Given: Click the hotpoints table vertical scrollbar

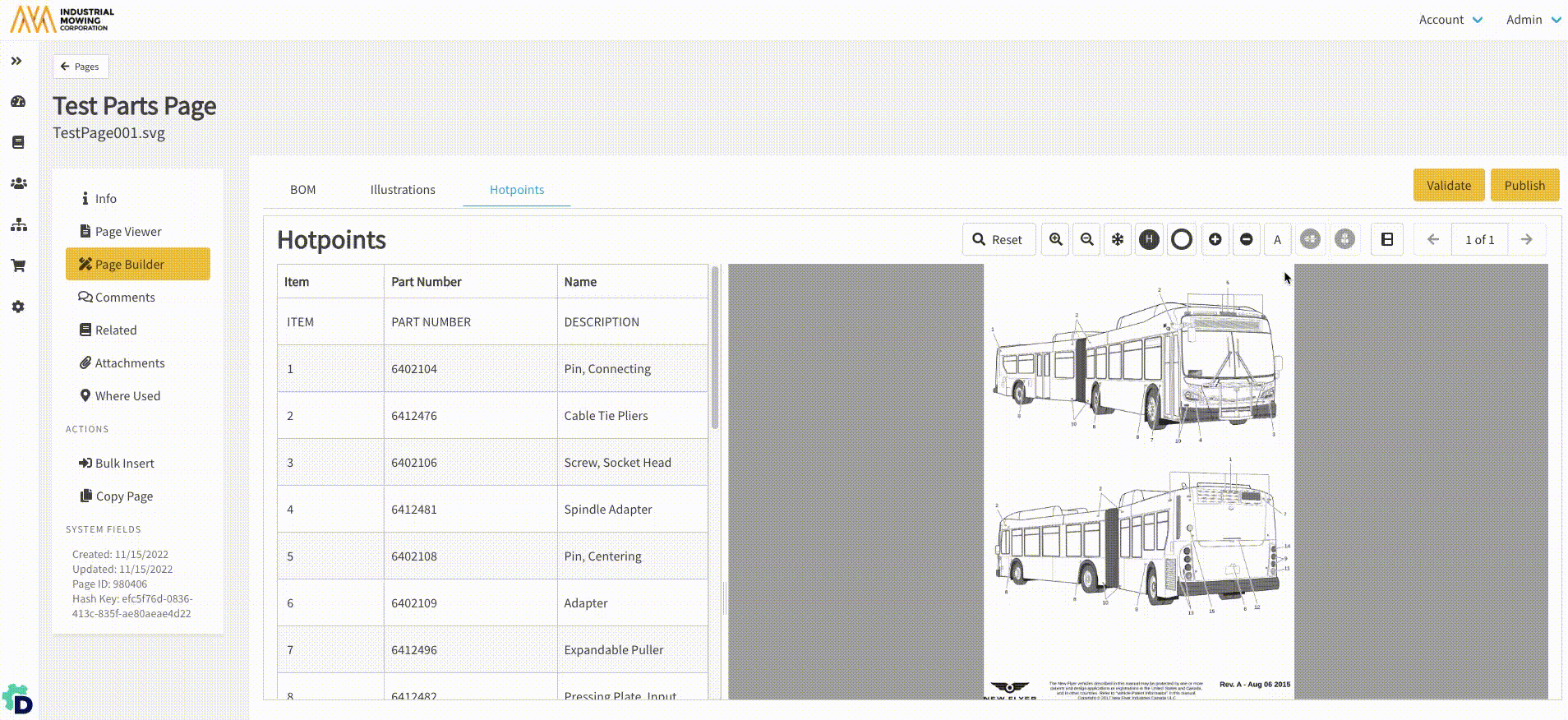Looking at the screenshot, I should (715, 347).
